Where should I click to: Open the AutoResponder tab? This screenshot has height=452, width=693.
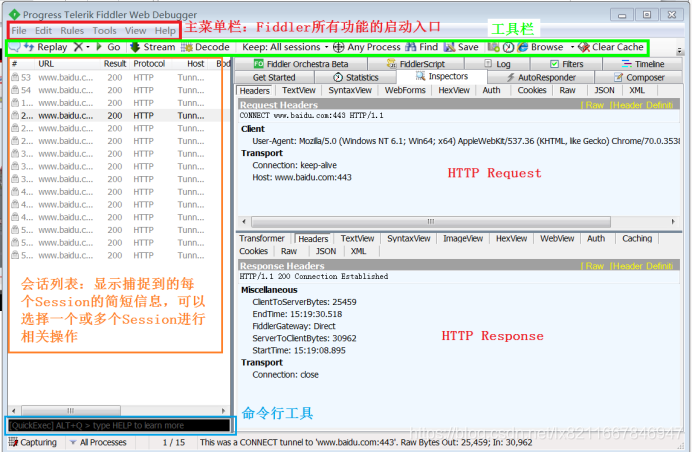coord(541,77)
